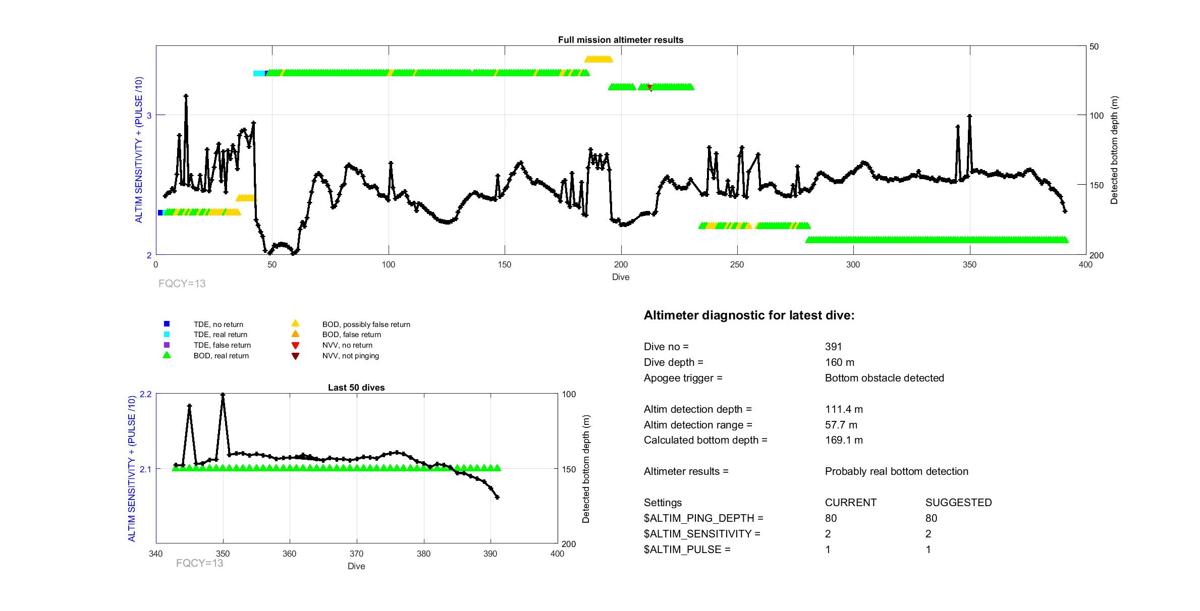Click the "$ALTIM_PING_DEPTH =" setting name
1200x611 pixels.
tap(704, 518)
